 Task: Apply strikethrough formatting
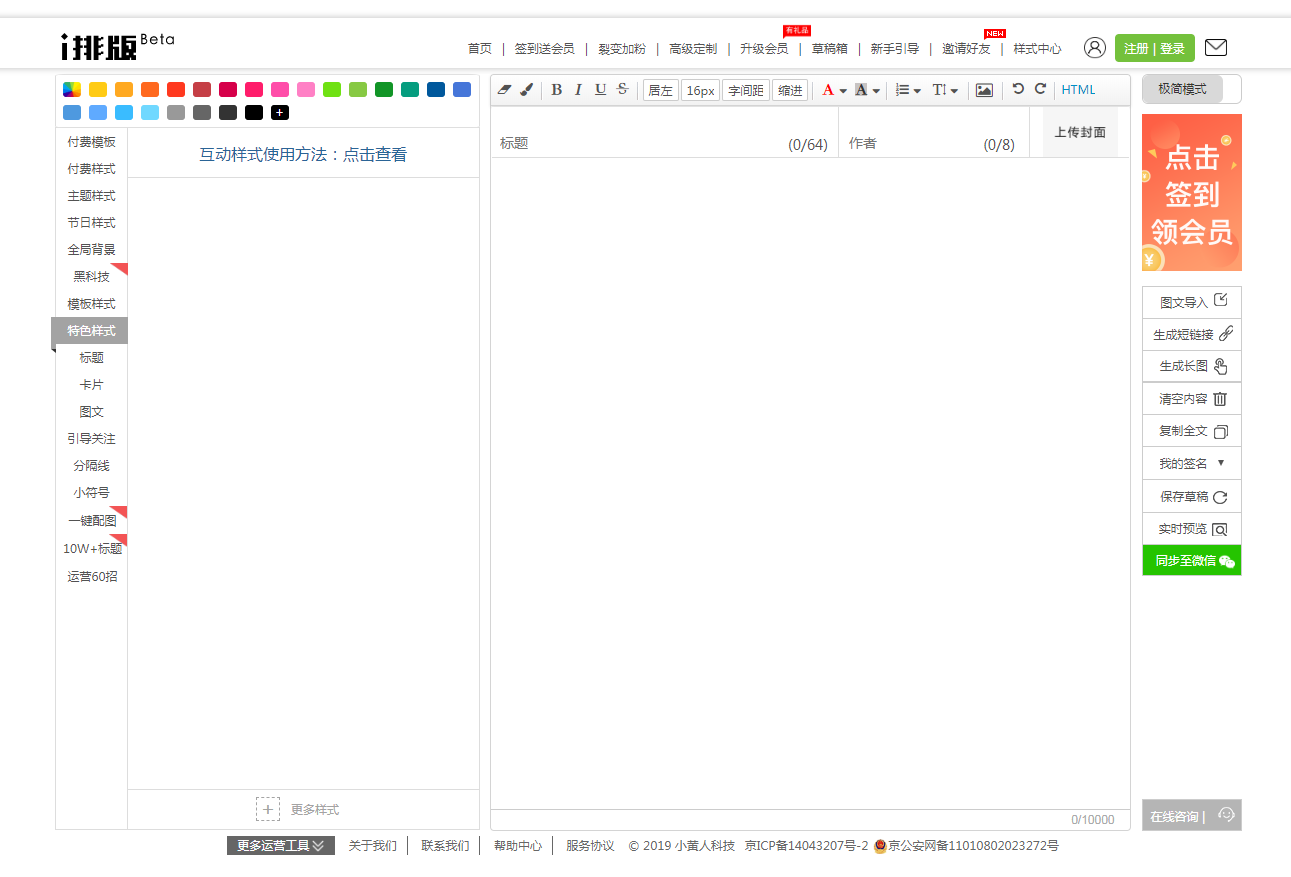coord(623,90)
